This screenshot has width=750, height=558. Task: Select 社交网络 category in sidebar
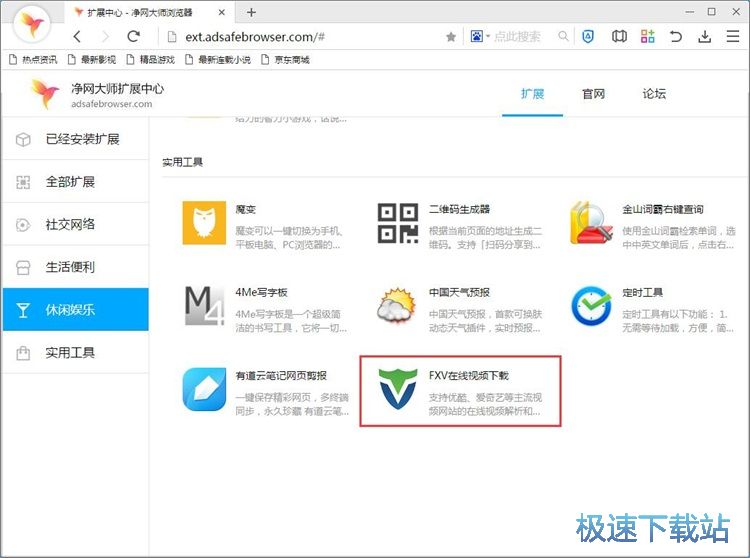pyautogui.click(x=75, y=224)
